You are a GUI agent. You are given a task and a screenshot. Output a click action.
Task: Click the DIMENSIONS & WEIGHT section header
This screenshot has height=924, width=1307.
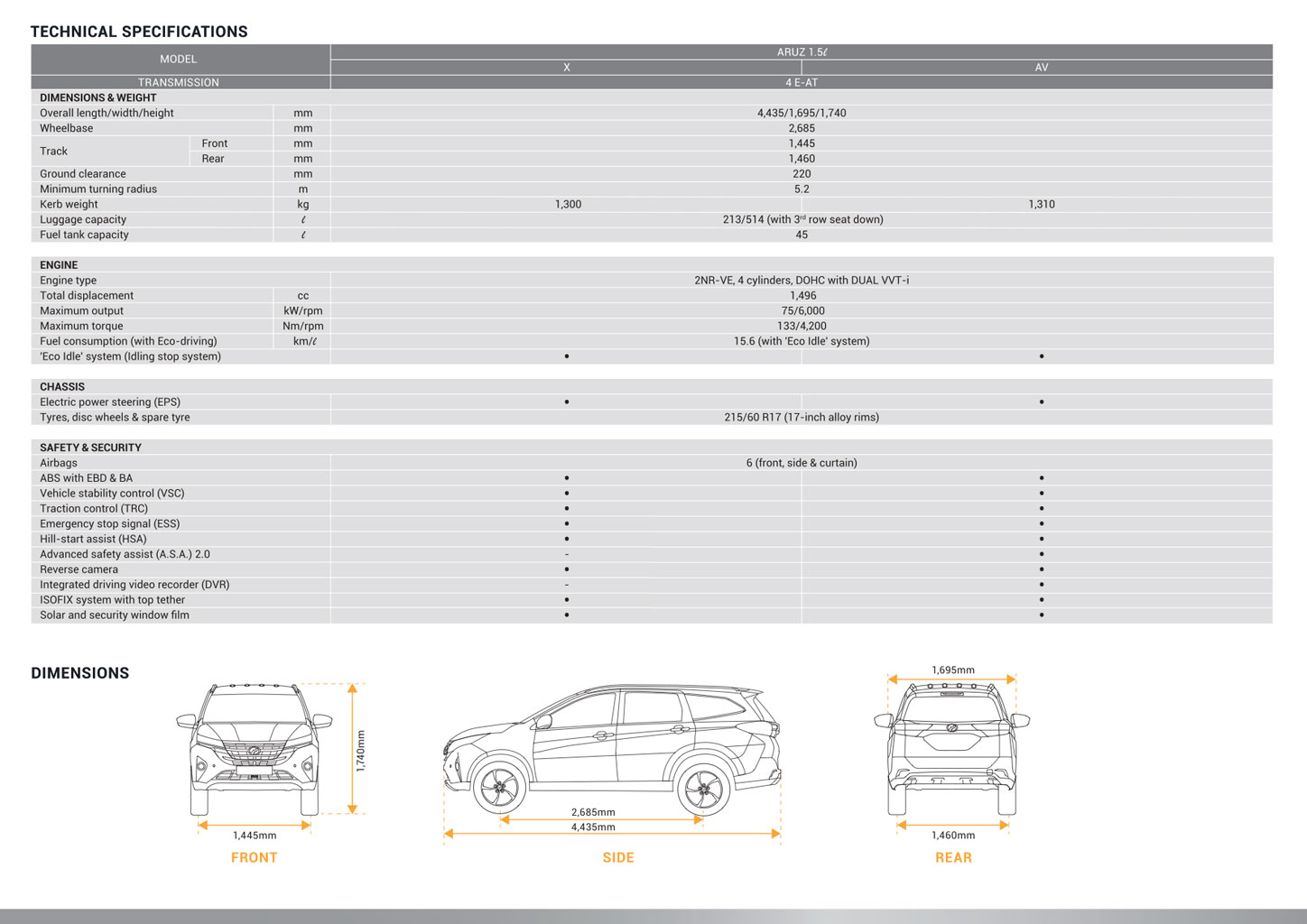coord(98,97)
